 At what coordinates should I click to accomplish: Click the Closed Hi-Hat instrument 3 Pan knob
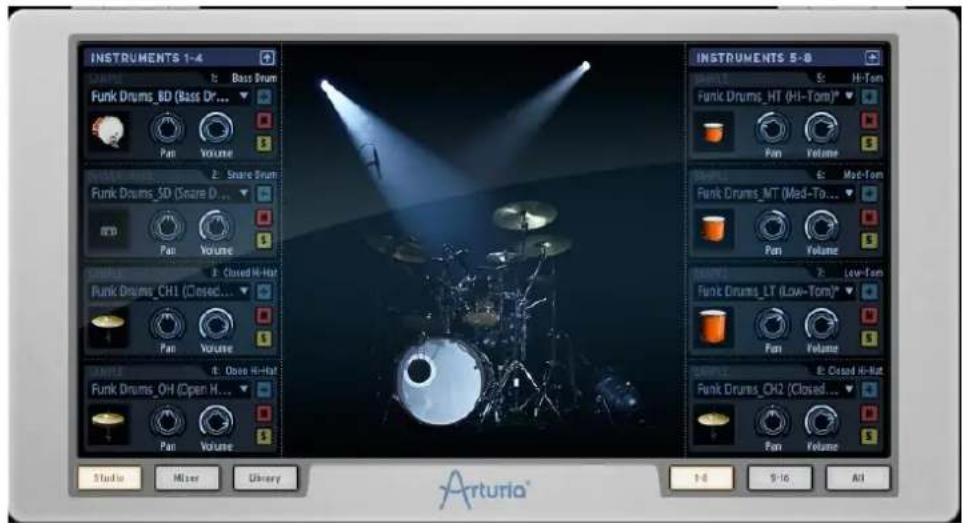point(167,323)
